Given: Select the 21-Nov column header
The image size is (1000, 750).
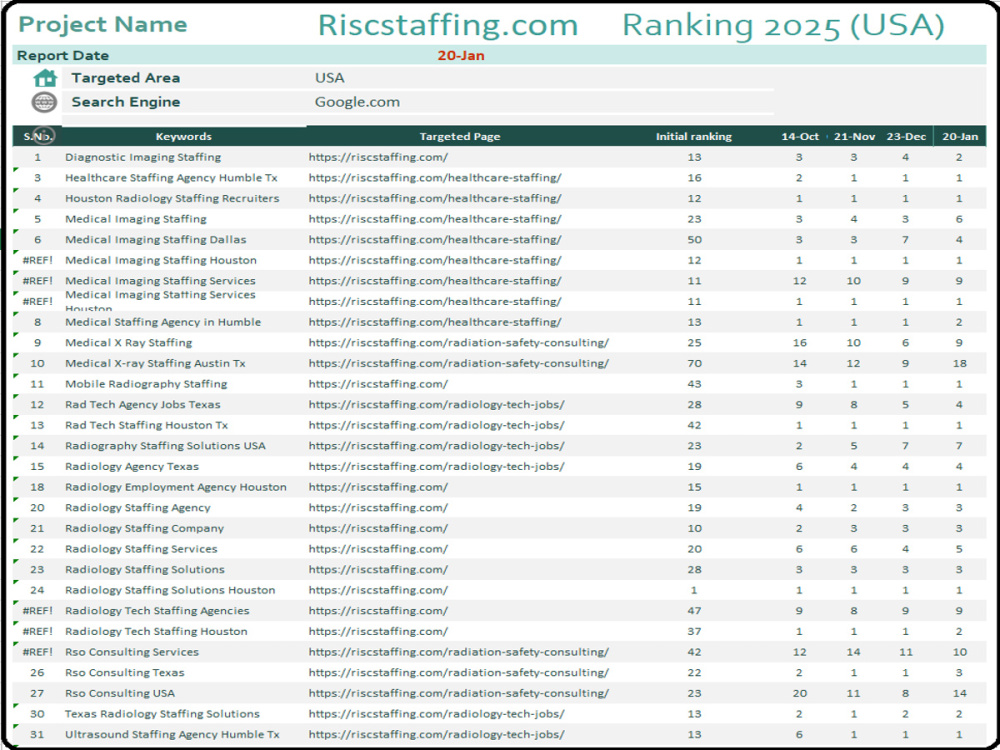Looking at the screenshot, I should pyautogui.click(x=855, y=136).
